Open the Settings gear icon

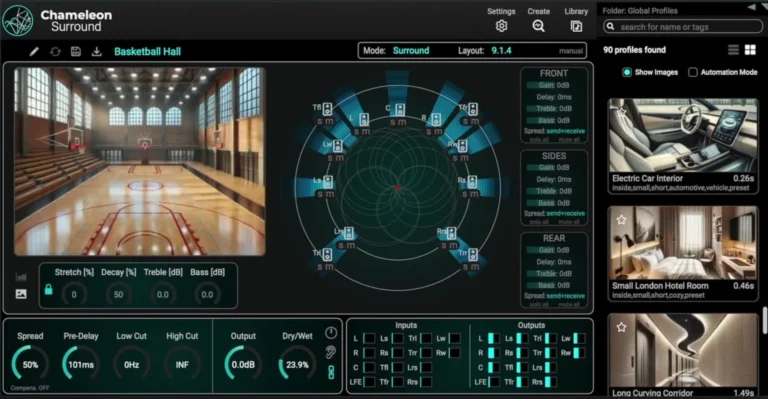[x=501, y=26]
